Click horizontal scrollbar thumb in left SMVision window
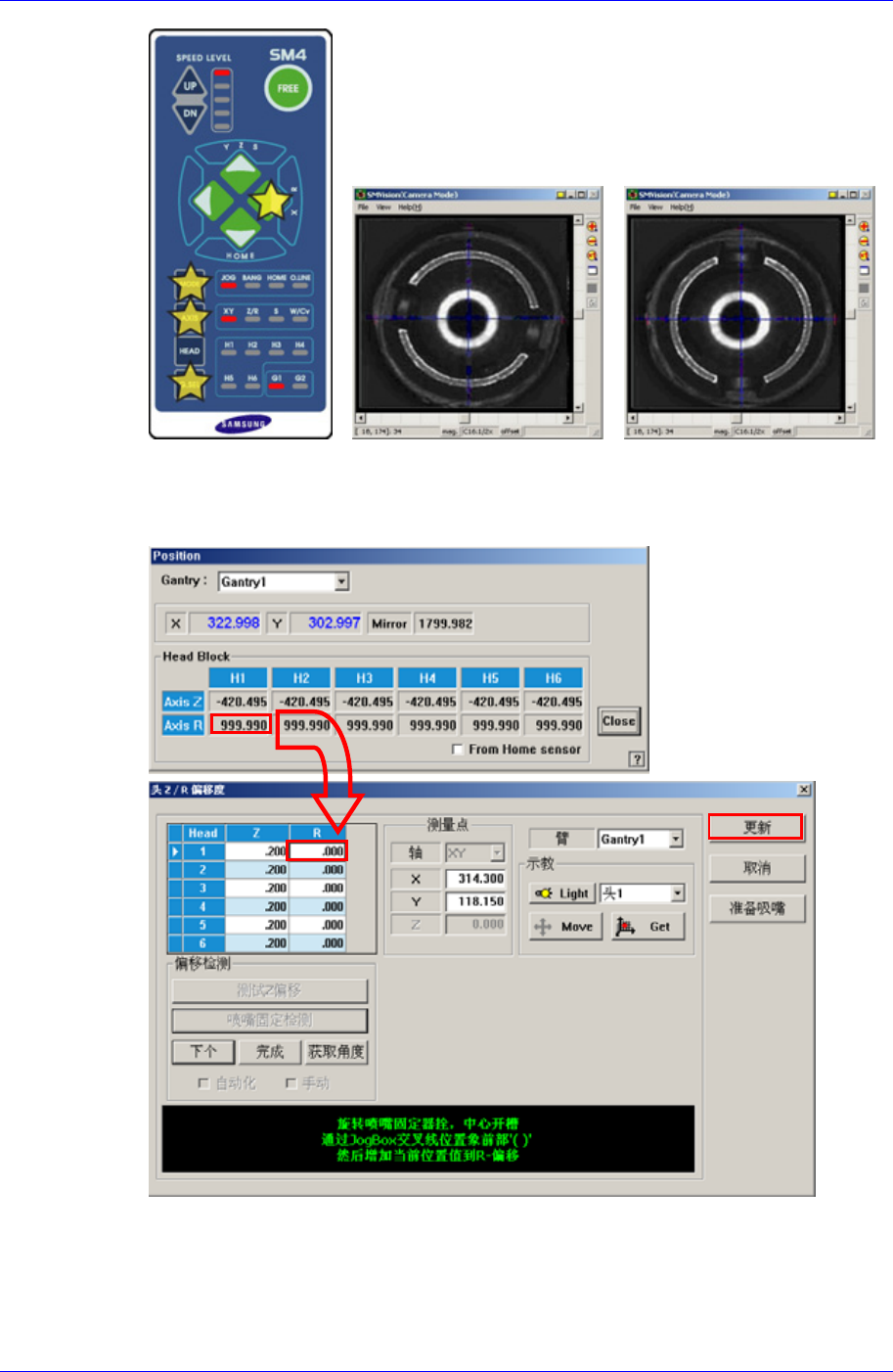893x1372 pixels. tap(465, 419)
